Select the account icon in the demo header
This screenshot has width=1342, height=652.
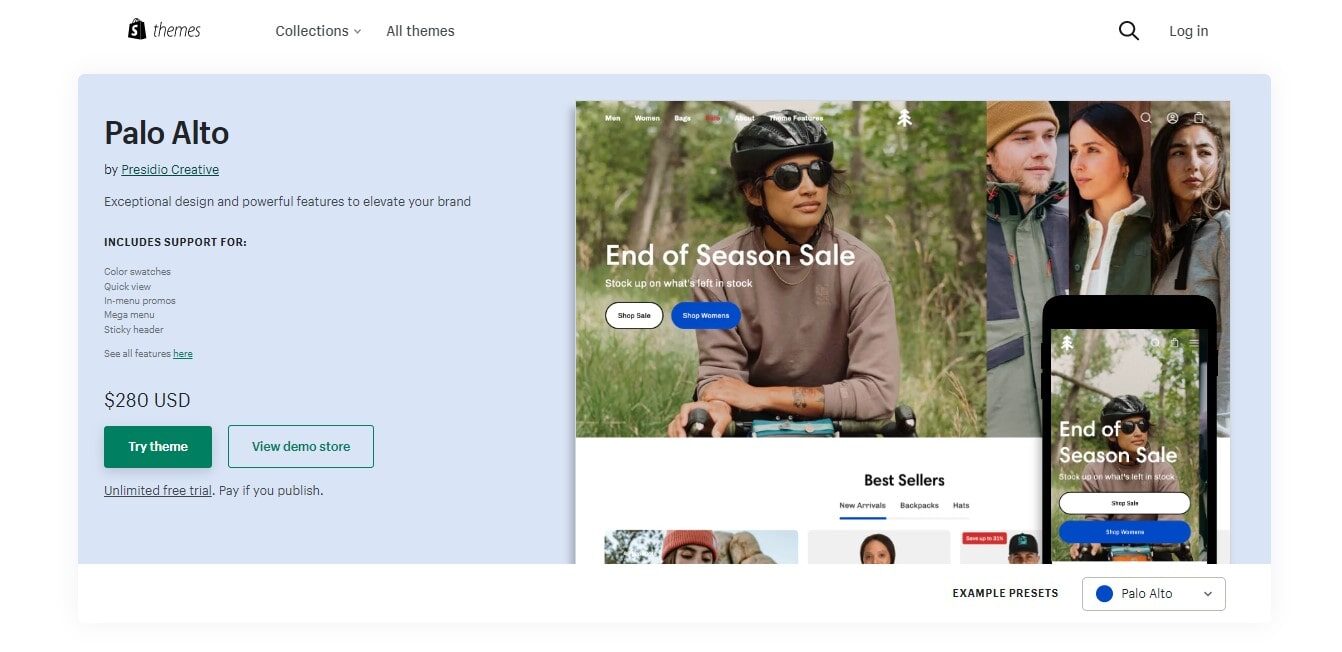coord(1171,117)
